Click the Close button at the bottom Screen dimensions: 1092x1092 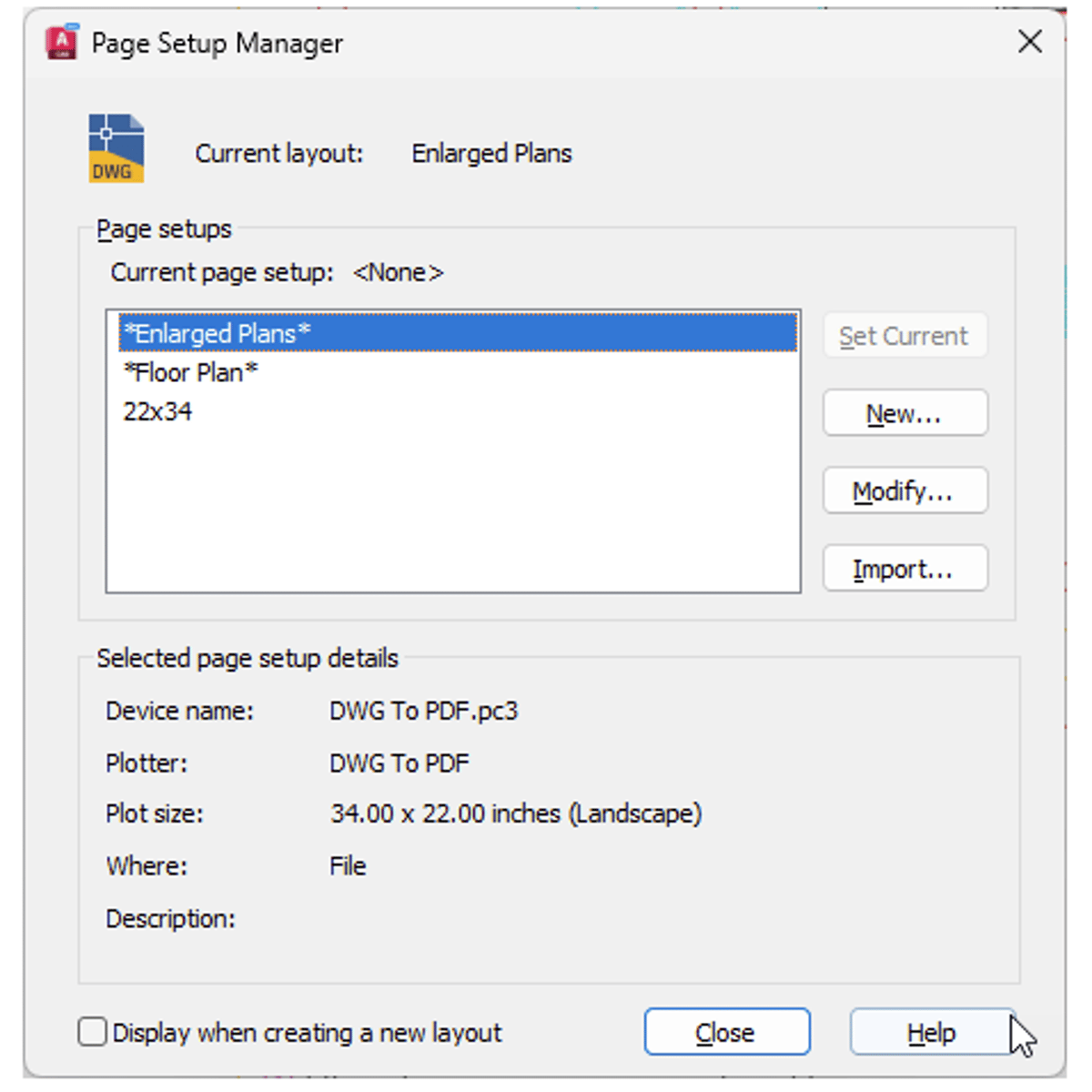tap(726, 1032)
